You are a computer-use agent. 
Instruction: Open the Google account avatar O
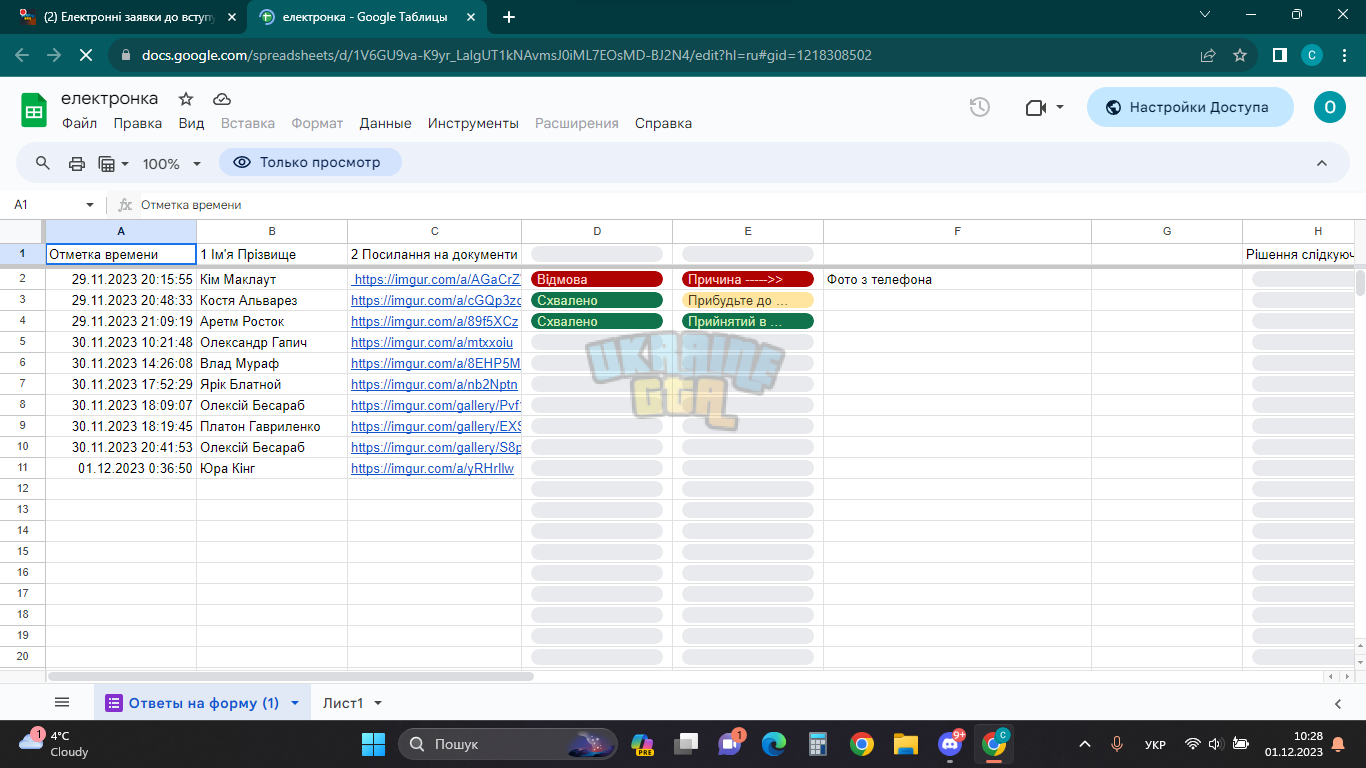(x=1330, y=107)
